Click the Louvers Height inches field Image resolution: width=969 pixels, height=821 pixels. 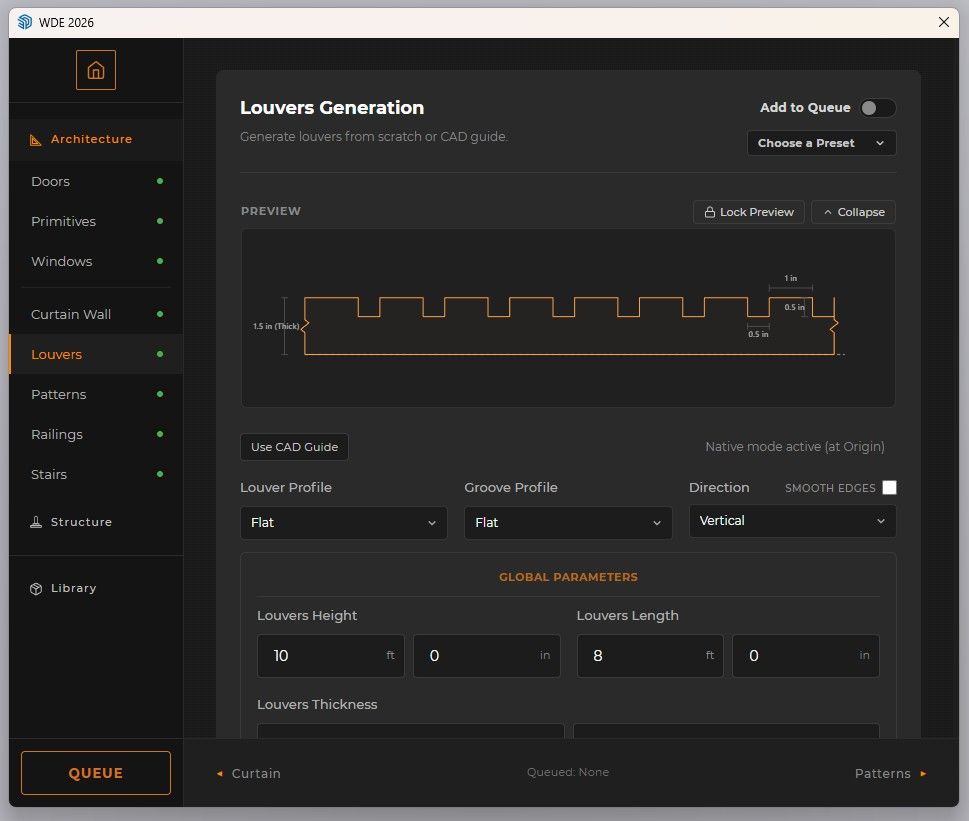[487, 655]
